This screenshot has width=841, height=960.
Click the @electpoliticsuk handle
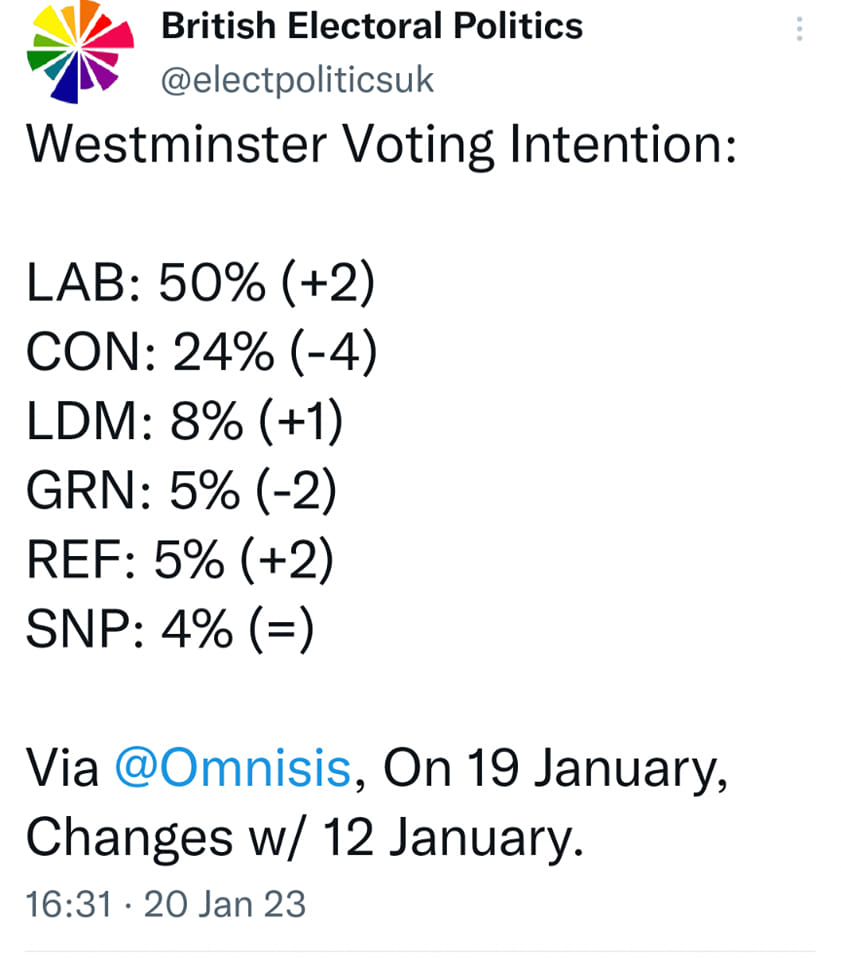[x=298, y=79]
